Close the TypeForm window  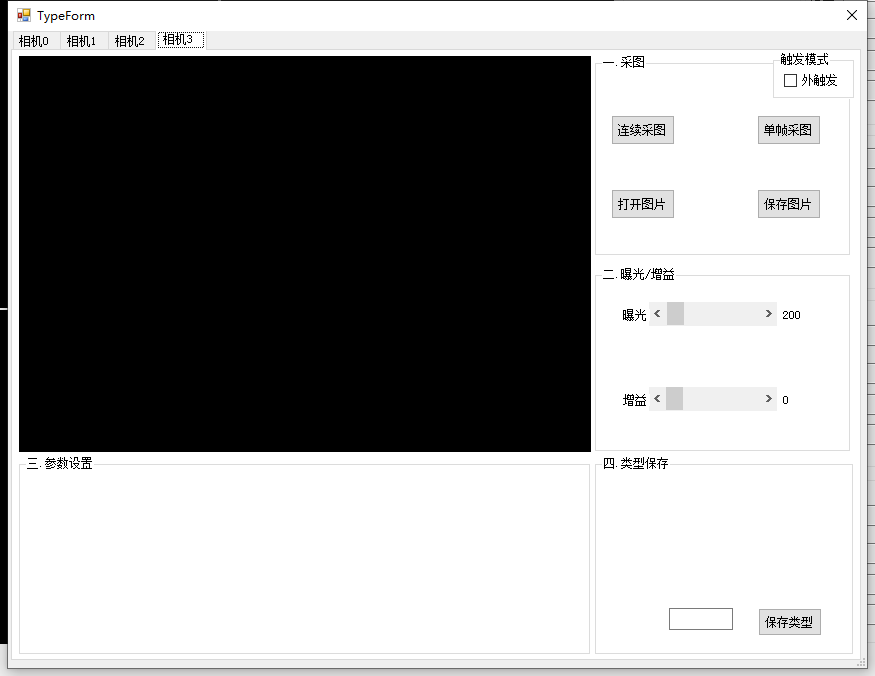(x=852, y=15)
